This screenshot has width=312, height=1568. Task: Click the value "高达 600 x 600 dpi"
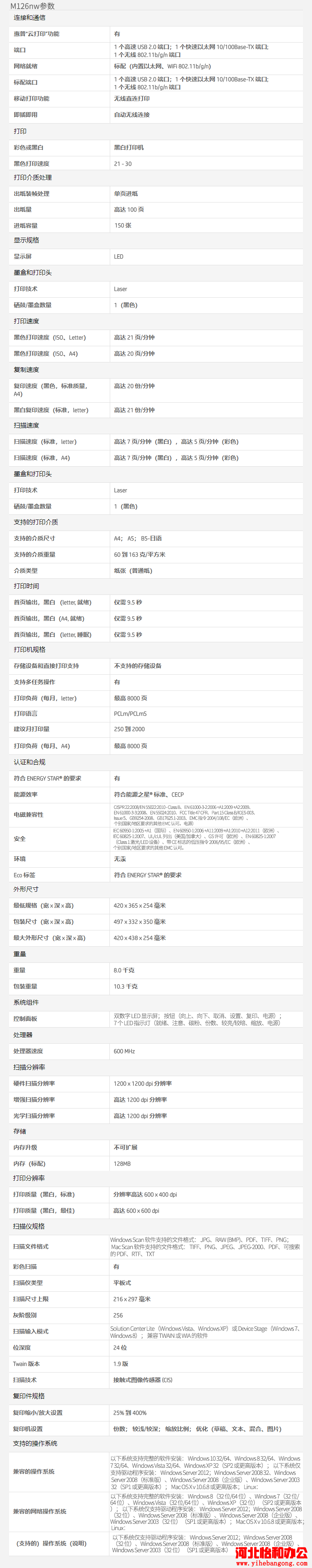point(137,1211)
